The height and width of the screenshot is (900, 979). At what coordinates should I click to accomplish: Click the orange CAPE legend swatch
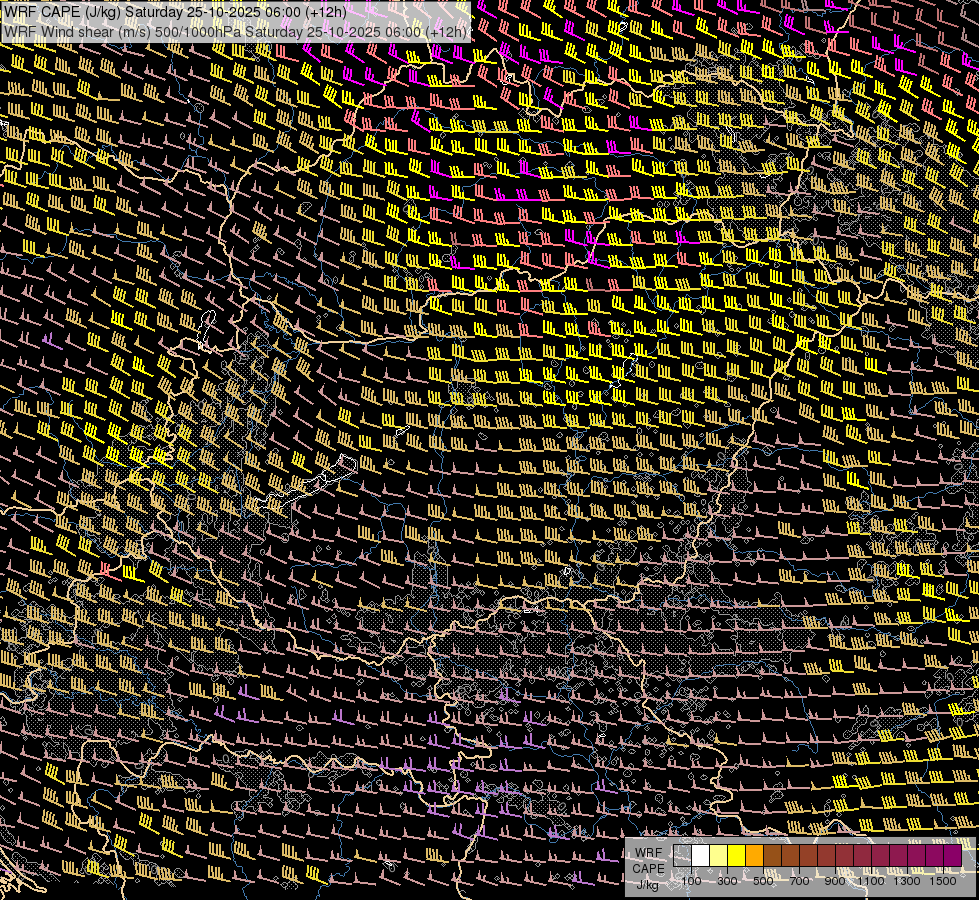[x=754, y=856]
